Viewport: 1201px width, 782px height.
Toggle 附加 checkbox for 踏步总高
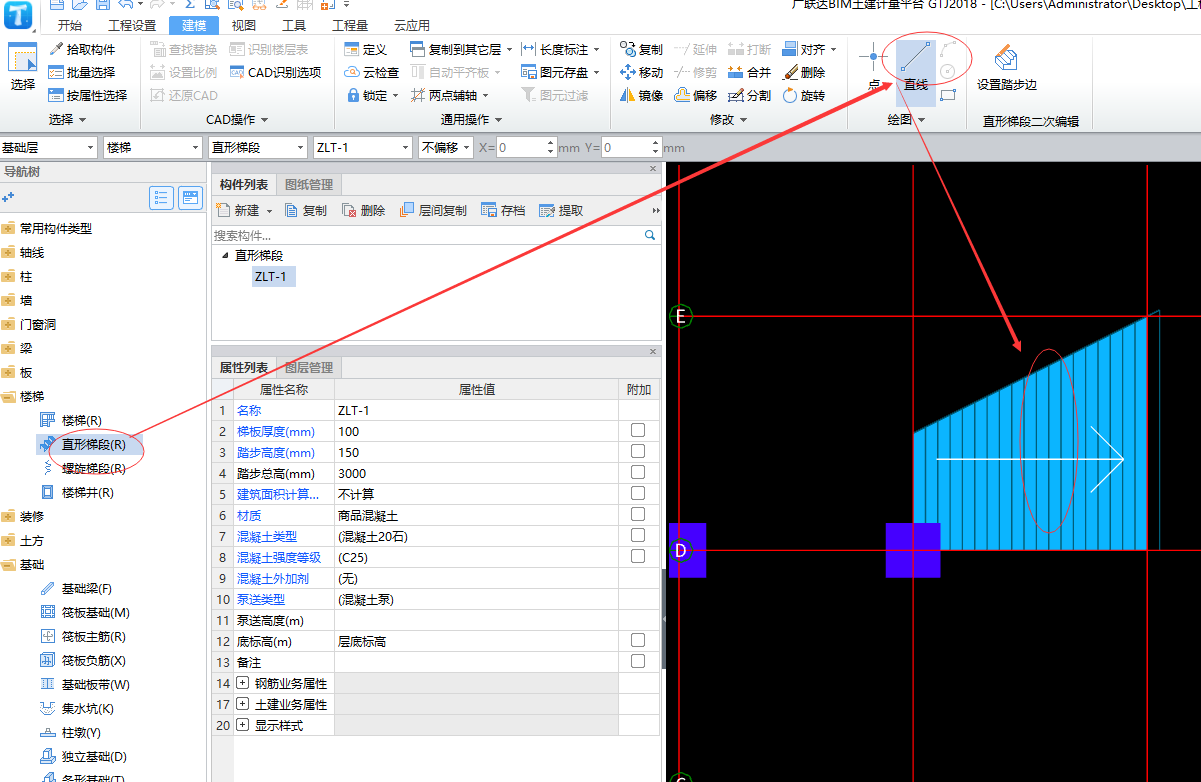pyautogui.click(x=638, y=472)
